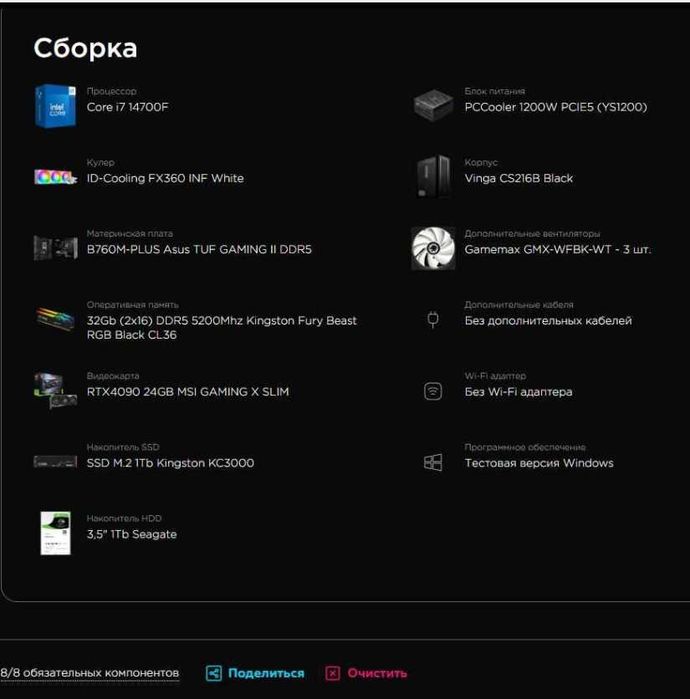The width and height of the screenshot is (690, 699).
Task: Click the Seagate HDD image
Action: [x=55, y=533]
